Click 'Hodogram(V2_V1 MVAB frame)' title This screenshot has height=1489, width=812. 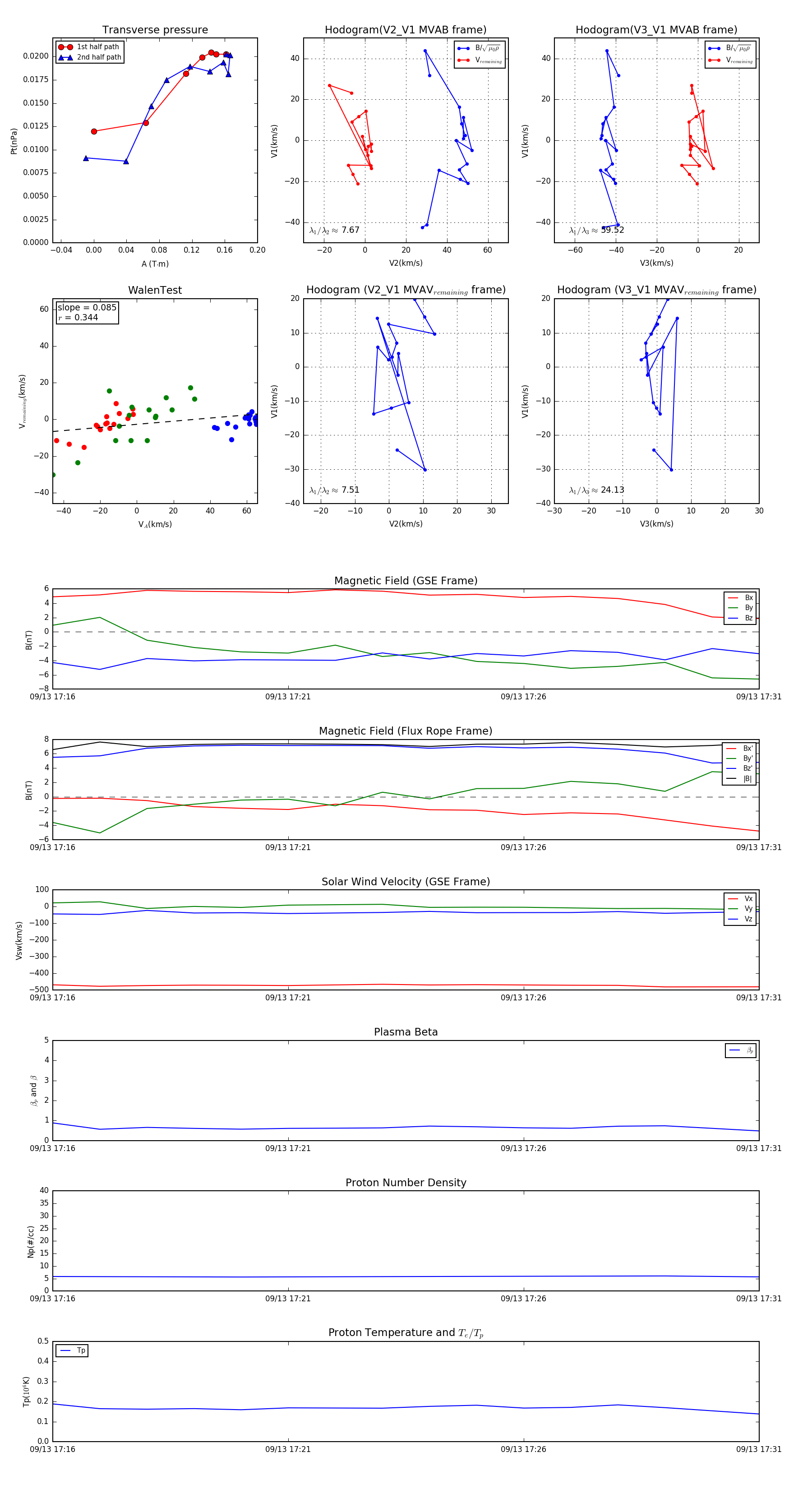click(x=405, y=30)
